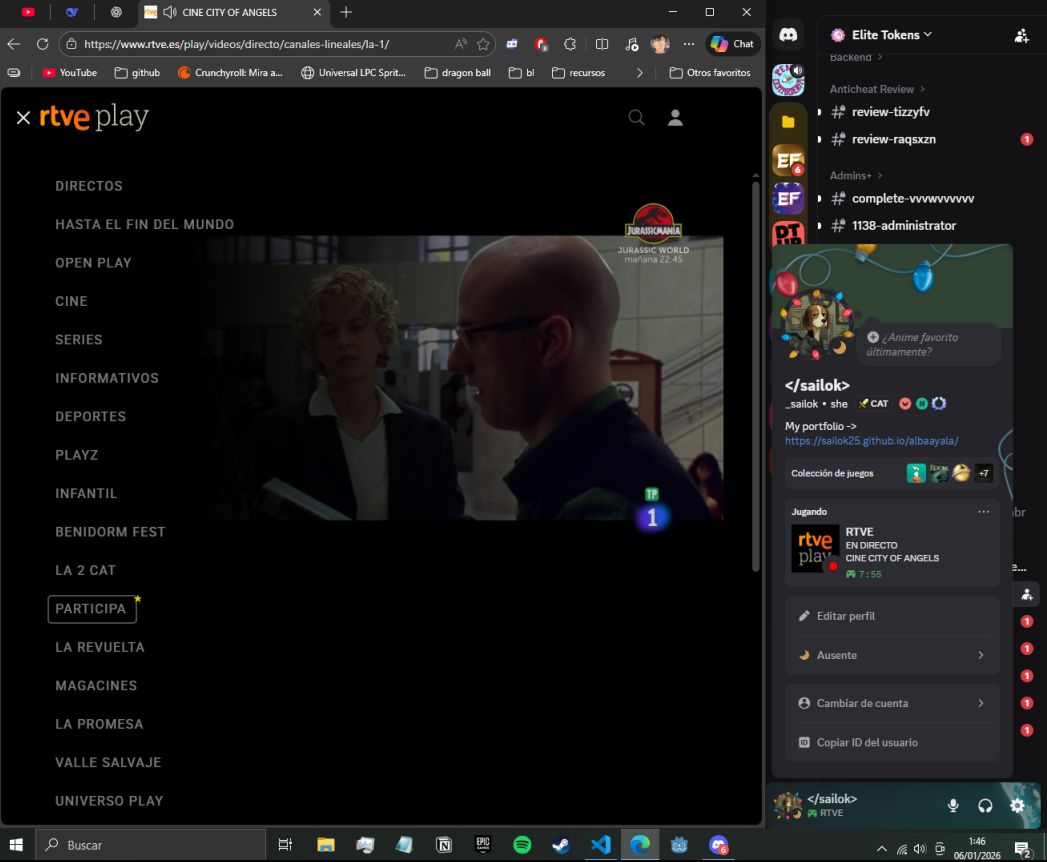Open Edge settings and more menu
This screenshot has width=1047, height=862.
[689, 44]
